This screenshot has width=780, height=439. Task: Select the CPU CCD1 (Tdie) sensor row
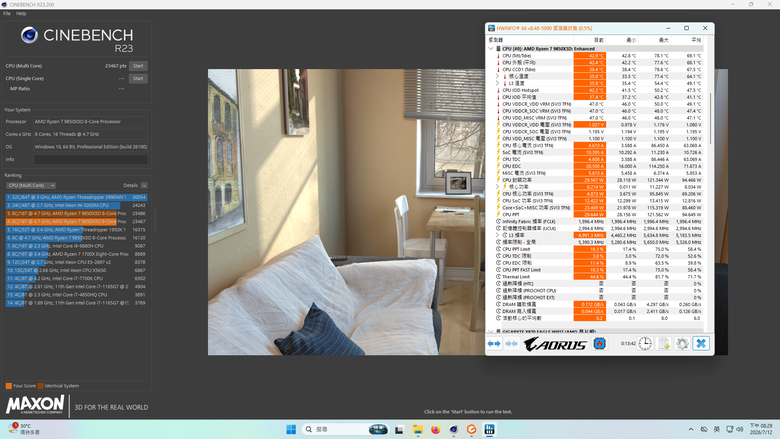tap(595, 70)
